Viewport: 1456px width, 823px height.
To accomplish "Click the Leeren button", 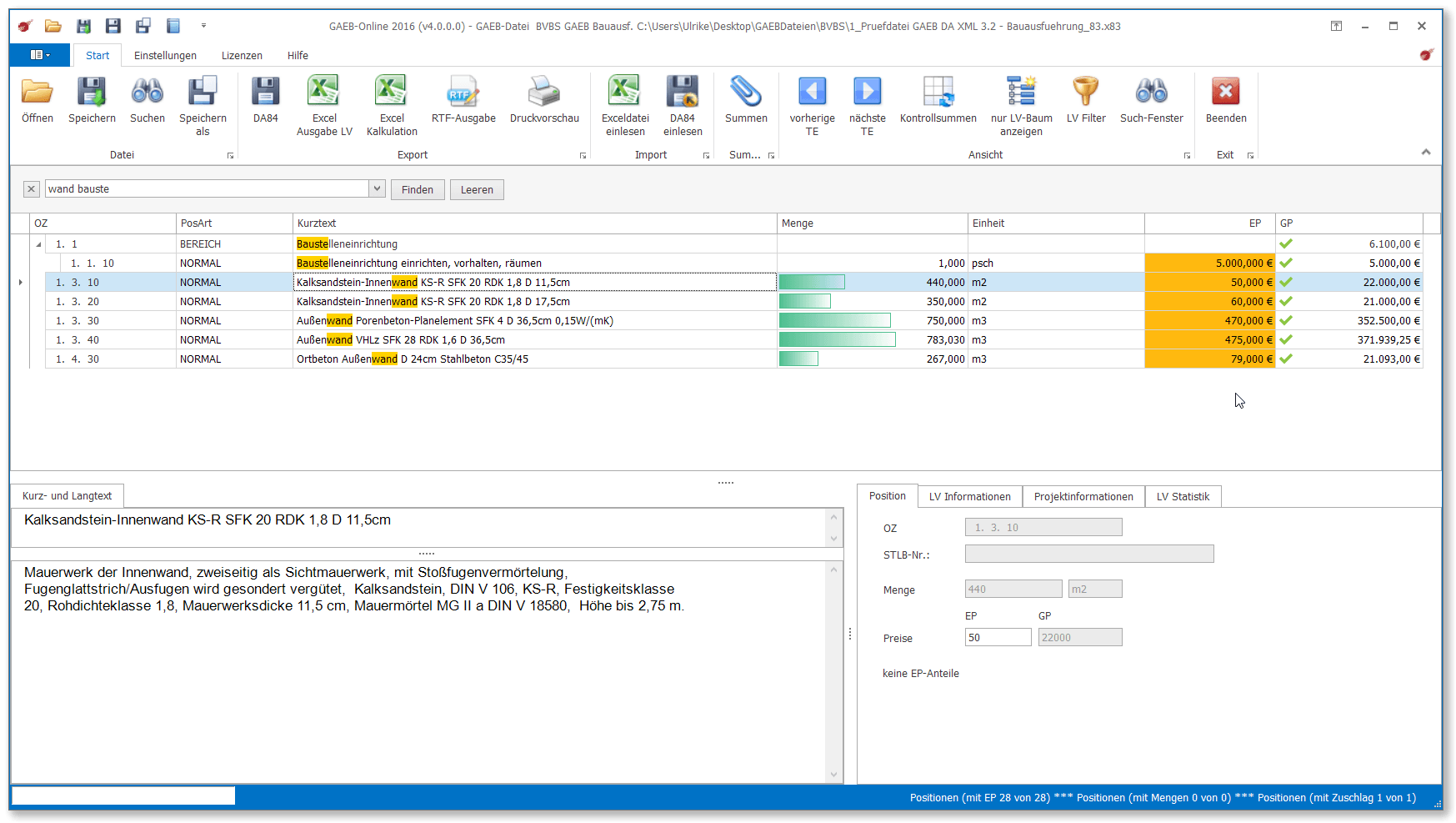I will coord(477,190).
